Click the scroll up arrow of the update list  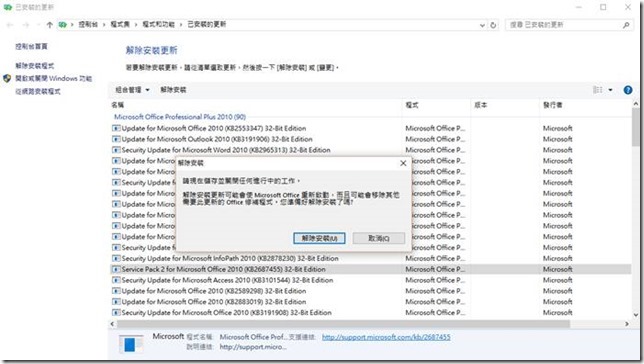[635, 104]
